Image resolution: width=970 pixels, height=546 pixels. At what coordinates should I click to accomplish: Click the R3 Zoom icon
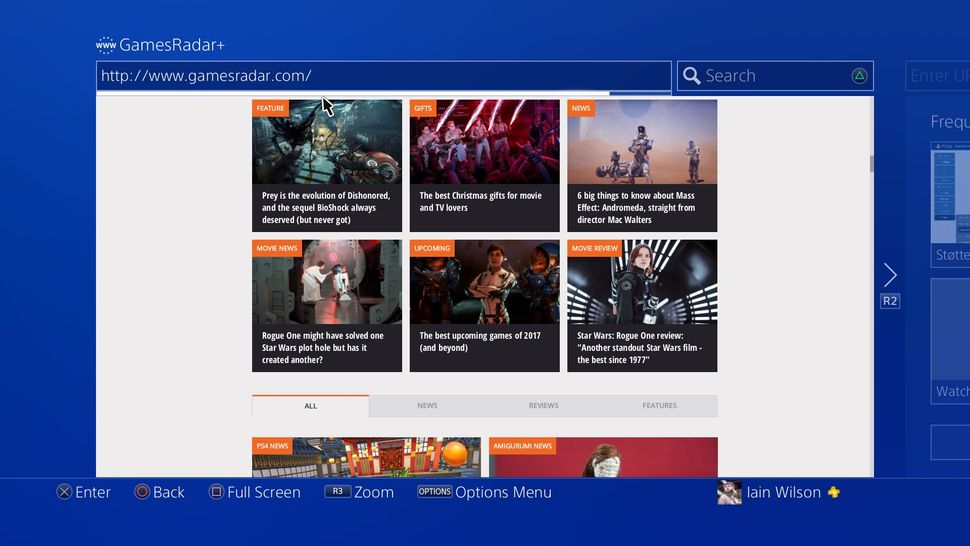[x=337, y=492]
